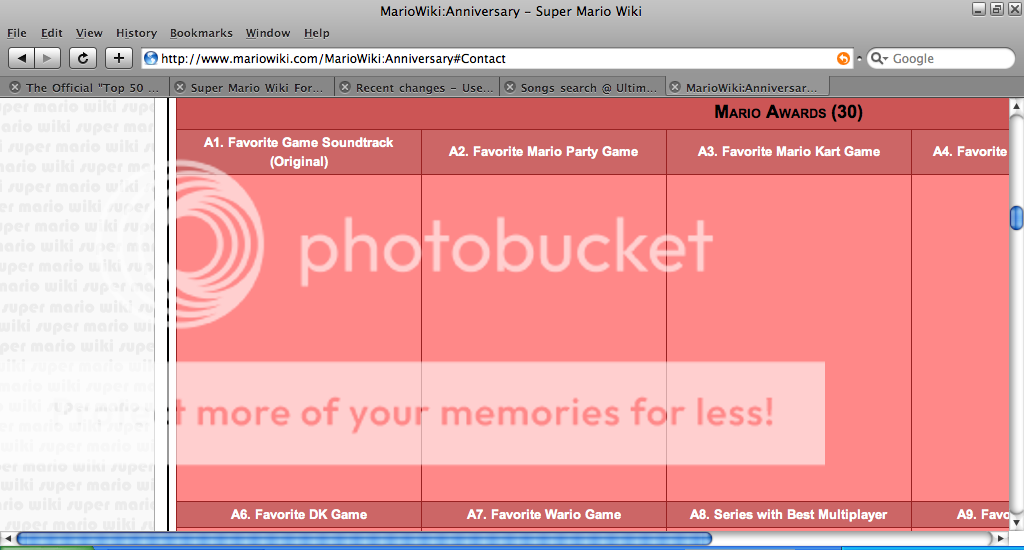Open the Bookmarks menu
This screenshot has width=1024, height=550.
tap(201, 33)
